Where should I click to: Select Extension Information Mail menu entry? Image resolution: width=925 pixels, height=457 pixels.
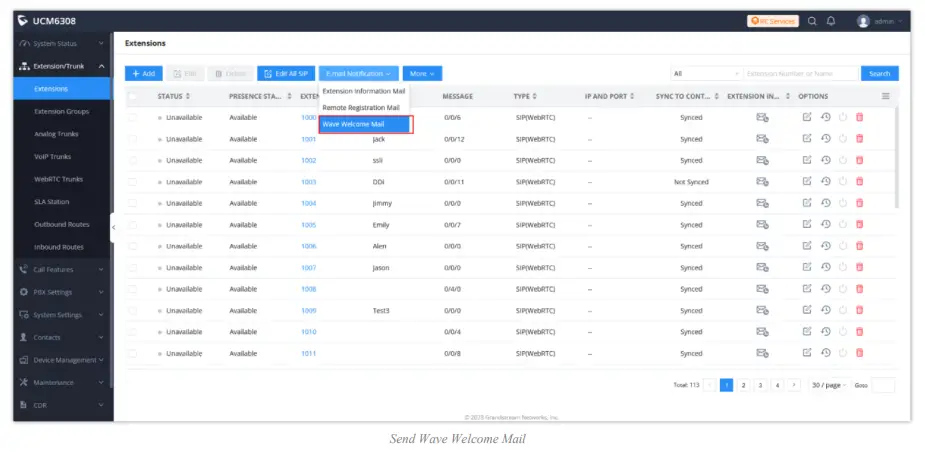tap(364, 91)
